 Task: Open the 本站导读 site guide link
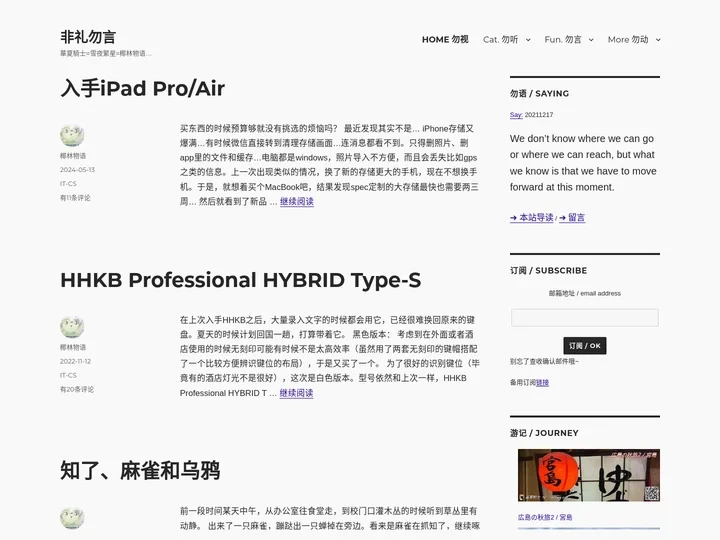coord(531,218)
